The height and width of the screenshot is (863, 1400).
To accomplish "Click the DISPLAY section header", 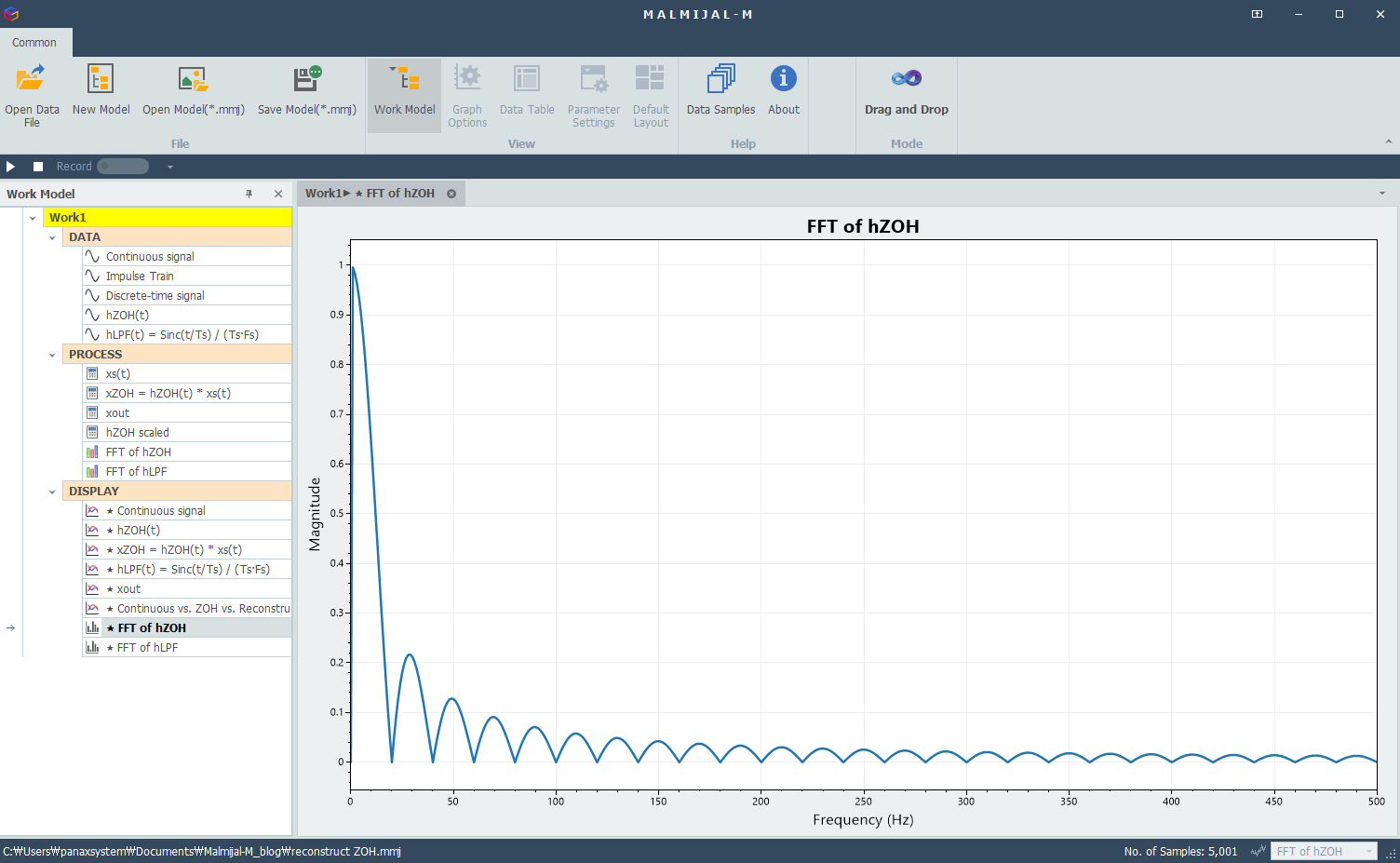I will [x=177, y=492].
